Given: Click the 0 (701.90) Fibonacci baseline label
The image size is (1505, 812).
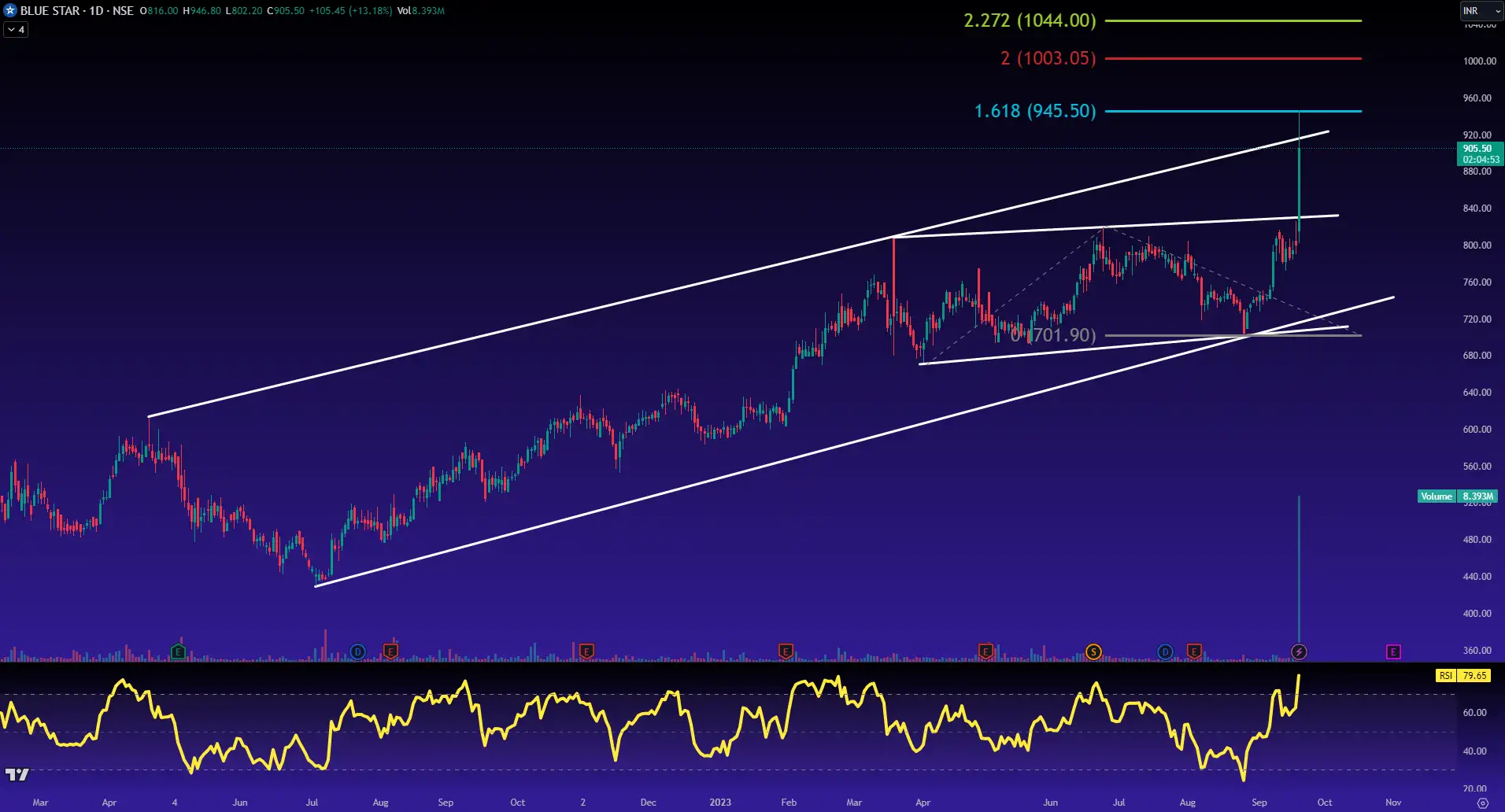Looking at the screenshot, I should pos(1052,335).
